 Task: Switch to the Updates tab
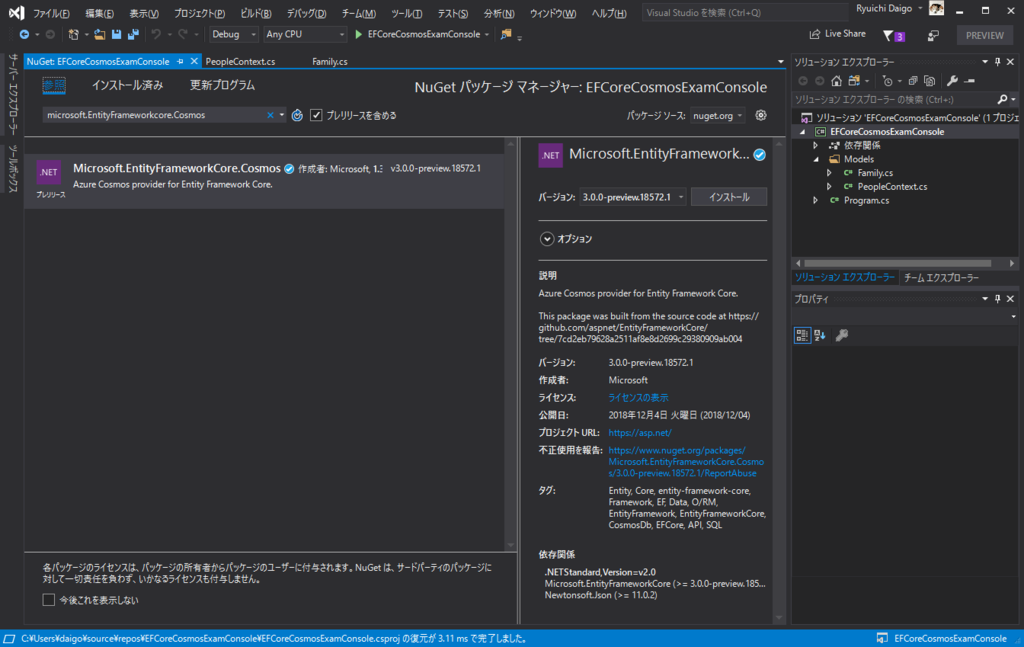(x=222, y=86)
